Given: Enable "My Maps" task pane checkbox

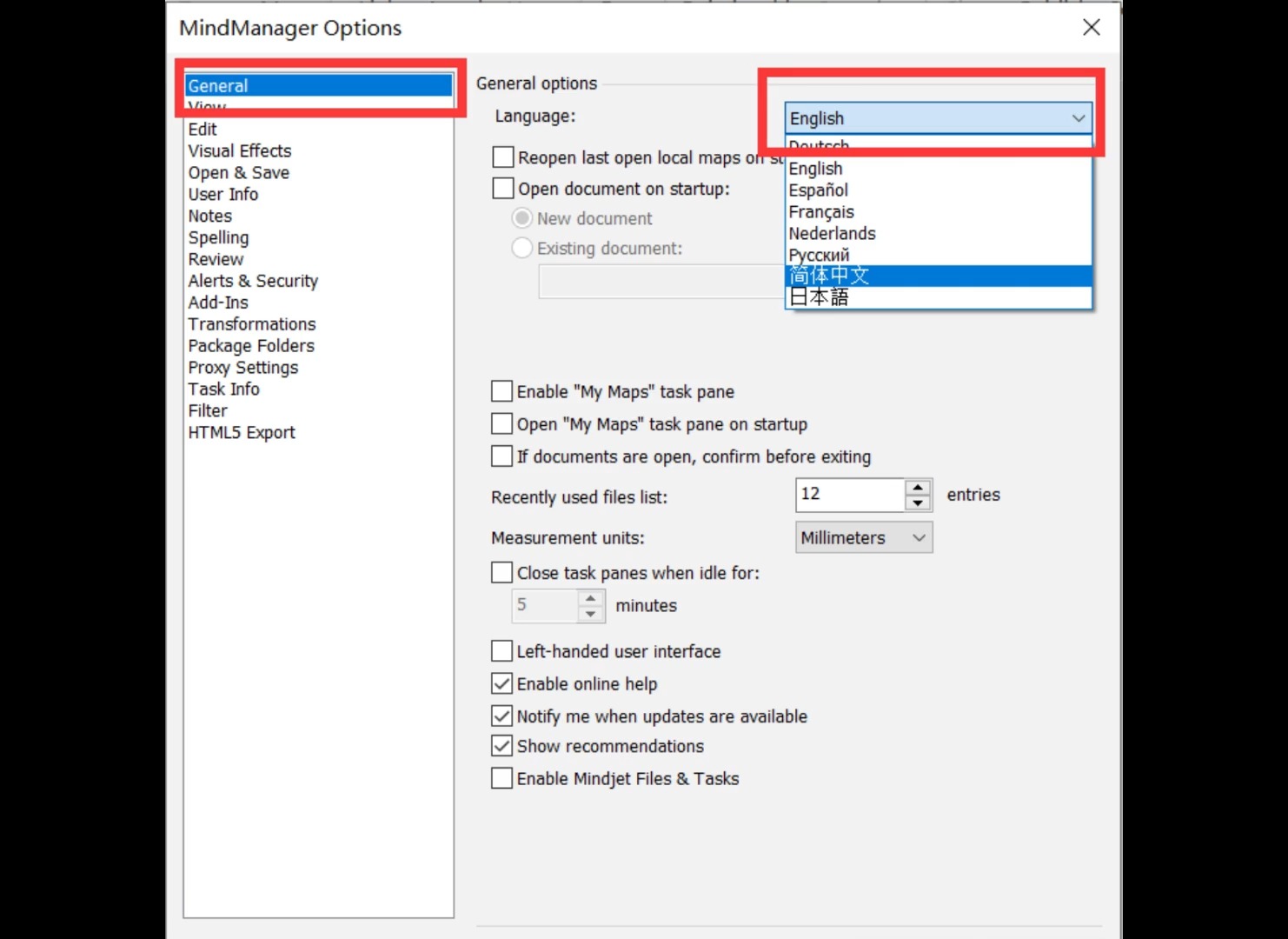Looking at the screenshot, I should [501, 392].
